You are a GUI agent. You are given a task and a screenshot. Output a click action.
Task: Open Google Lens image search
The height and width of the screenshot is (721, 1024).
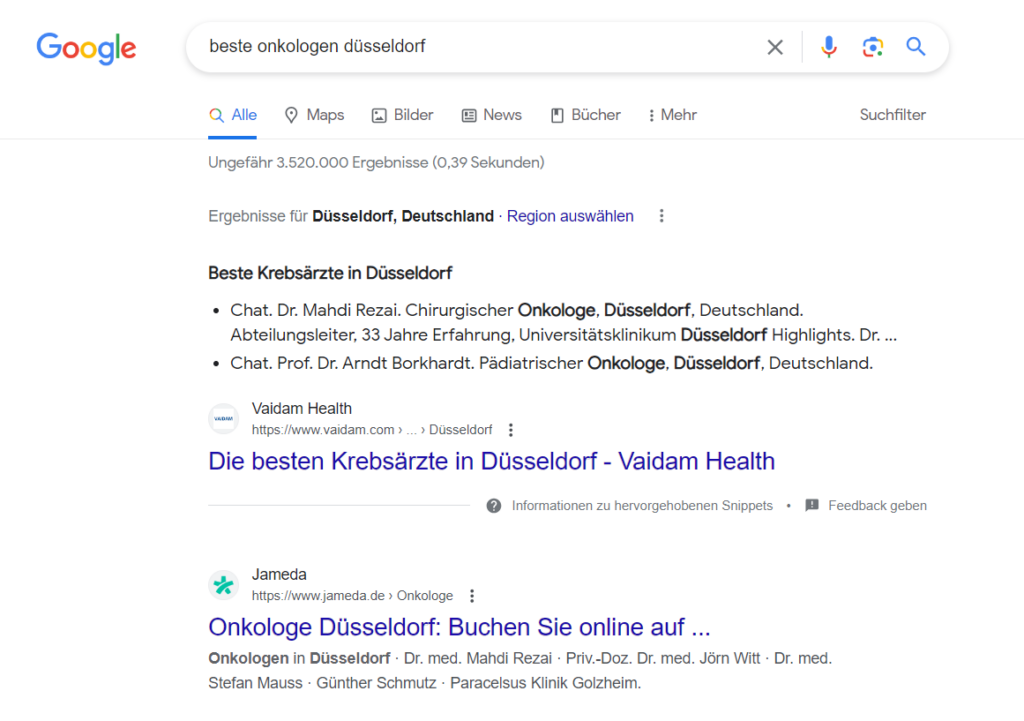click(x=872, y=47)
